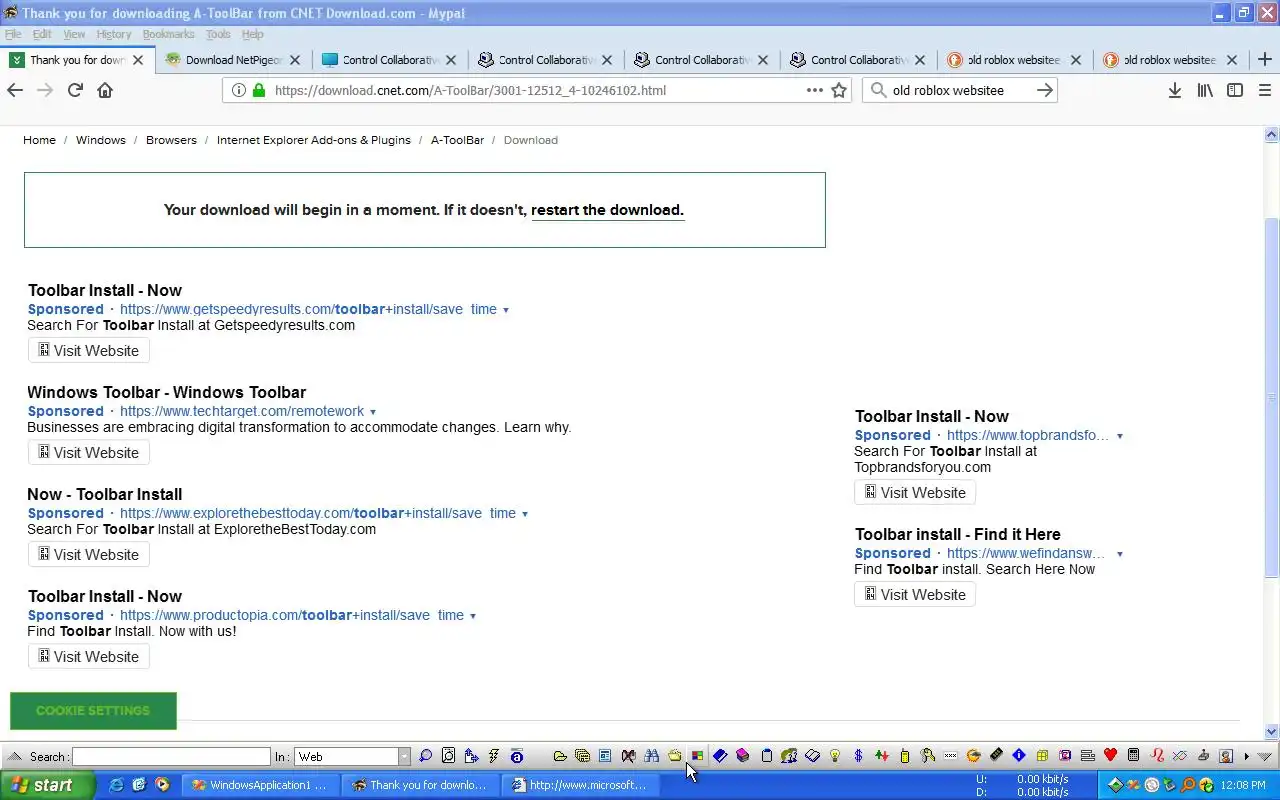The image size is (1280, 800).
Task: Click the stacked horizontal lines icon on A-ToolBar
Action: (1088, 756)
